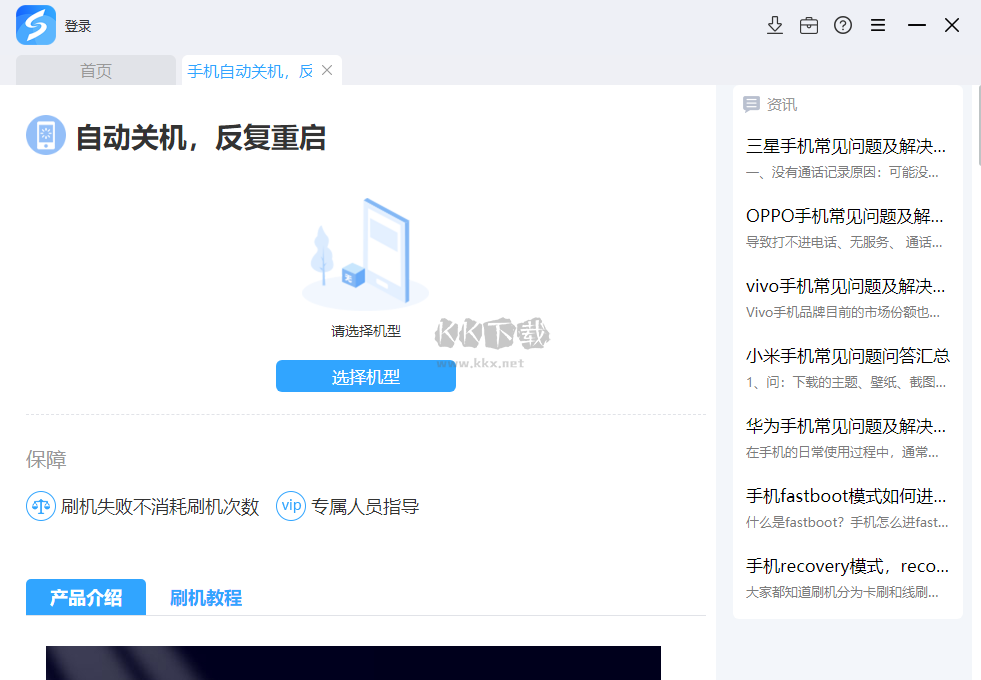Switch to the 刷机教程 tab
This screenshot has width=981, height=680.
(204, 597)
